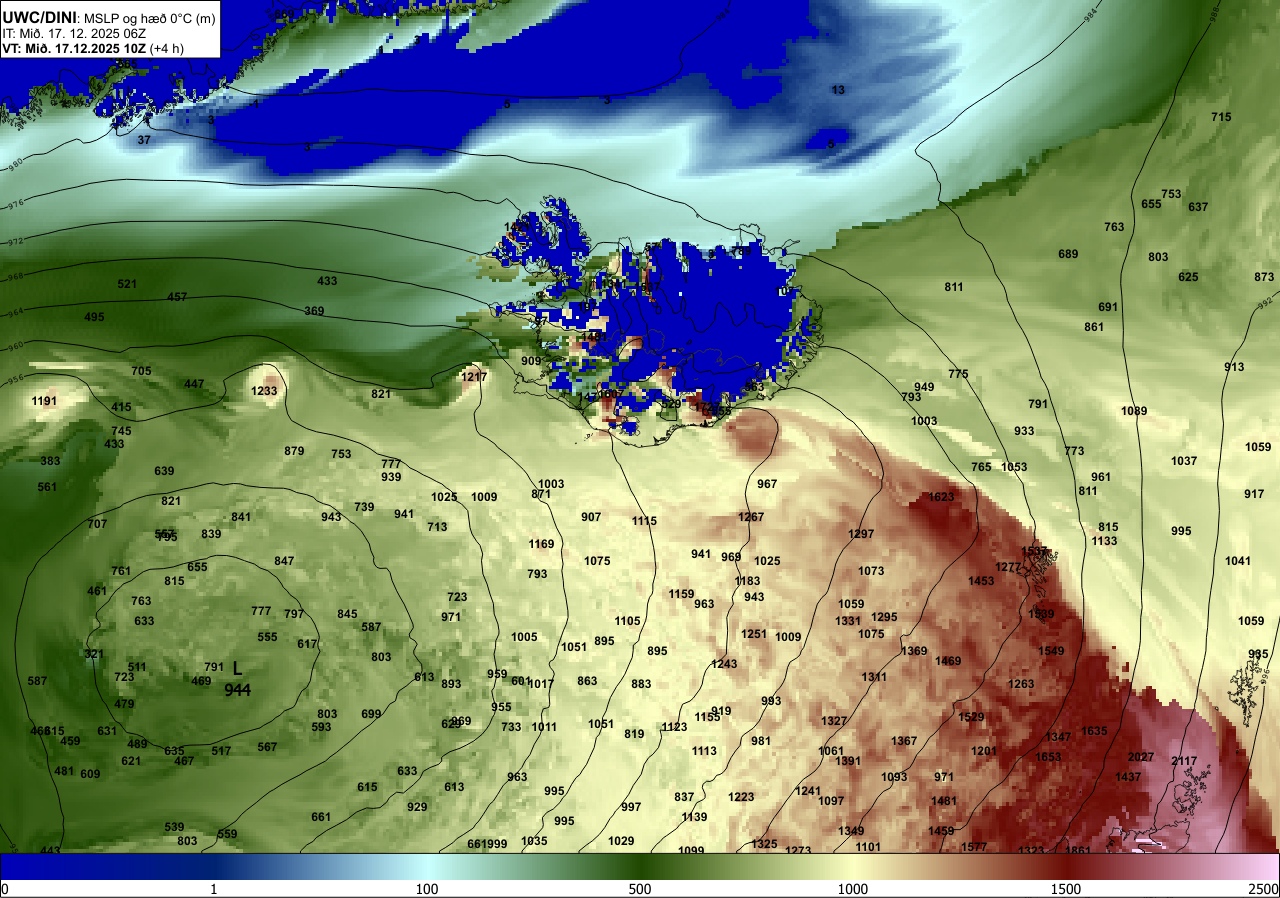The image size is (1280, 898).
Task: Click the 637 height value
Action: [1198, 207]
